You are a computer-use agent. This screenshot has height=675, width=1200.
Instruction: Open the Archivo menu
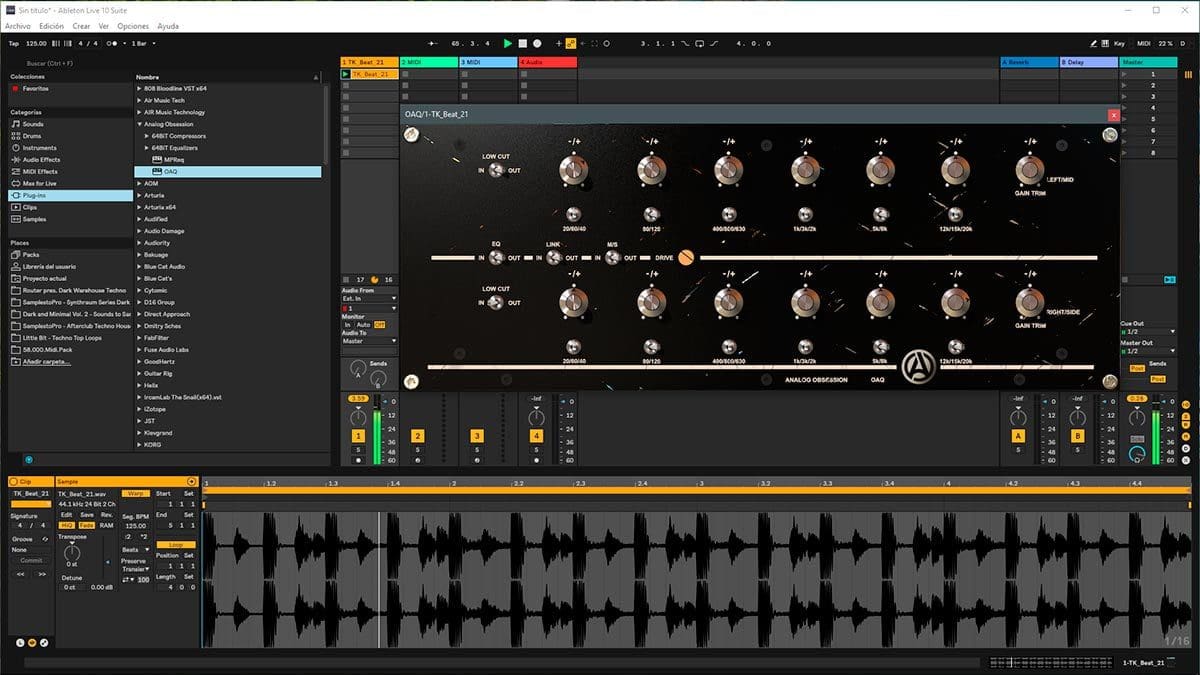pyautogui.click(x=18, y=26)
